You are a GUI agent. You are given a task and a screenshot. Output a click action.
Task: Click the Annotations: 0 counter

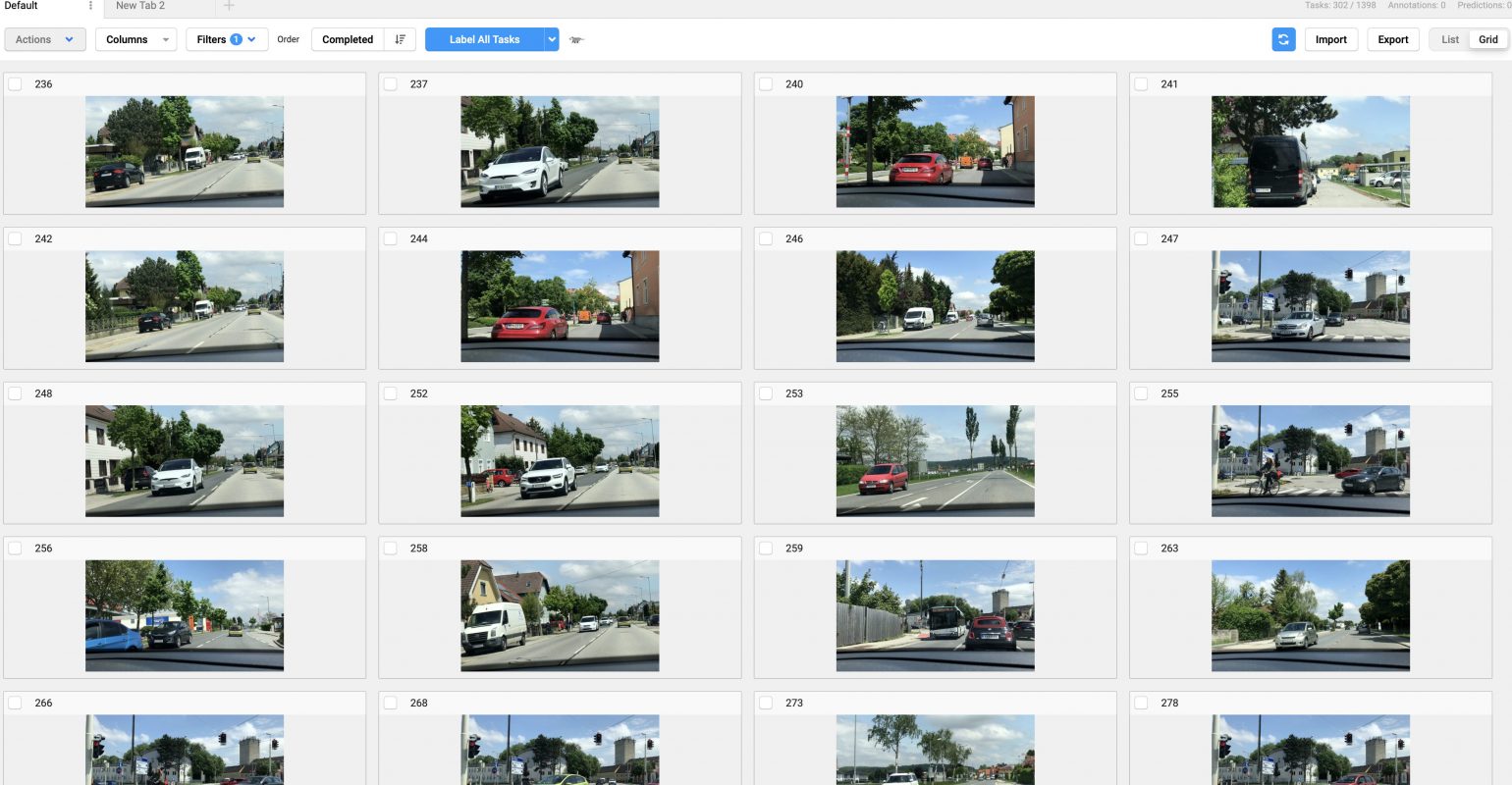point(1417,6)
